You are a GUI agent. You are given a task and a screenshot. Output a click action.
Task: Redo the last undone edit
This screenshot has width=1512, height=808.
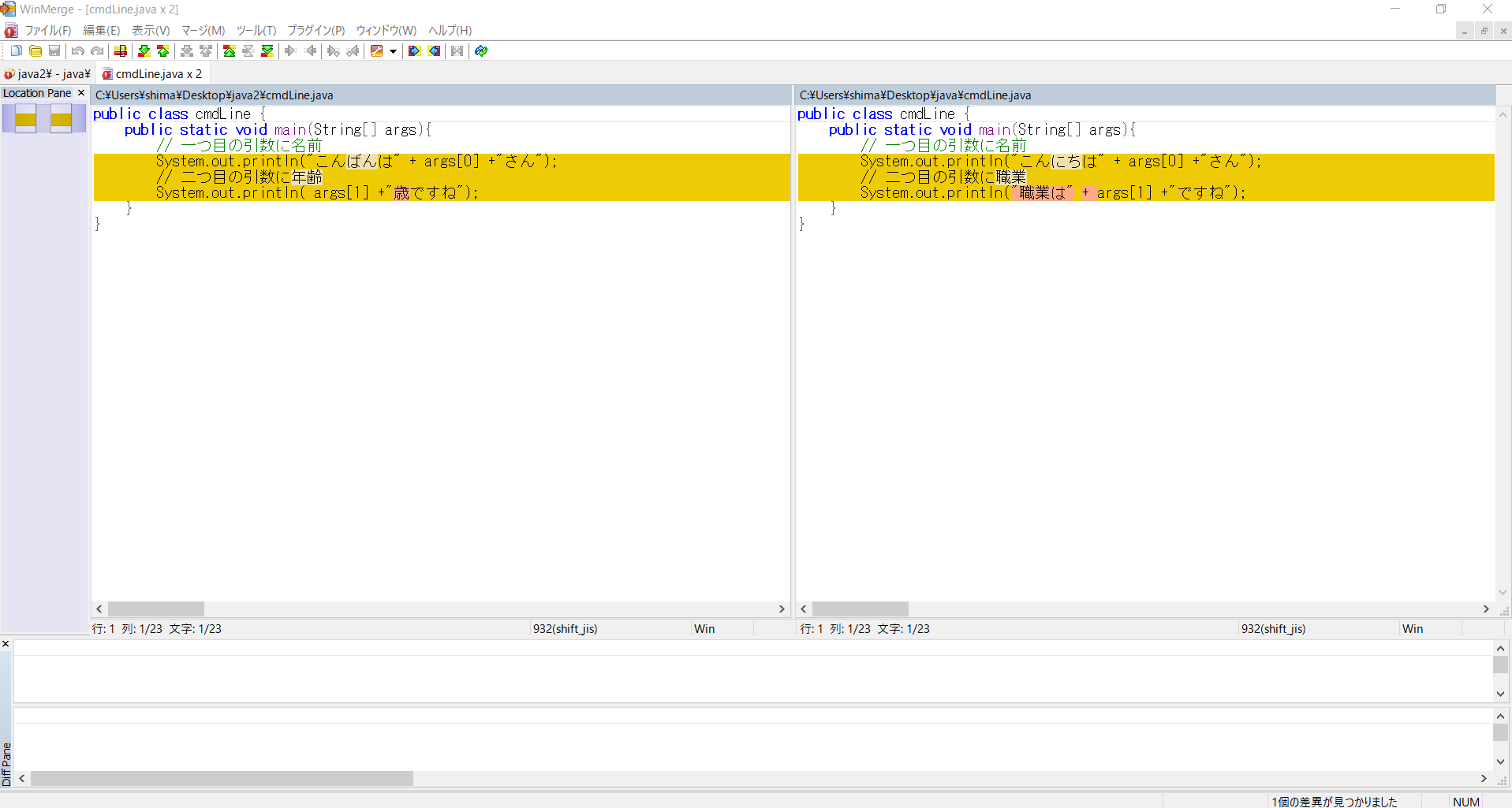(97, 51)
